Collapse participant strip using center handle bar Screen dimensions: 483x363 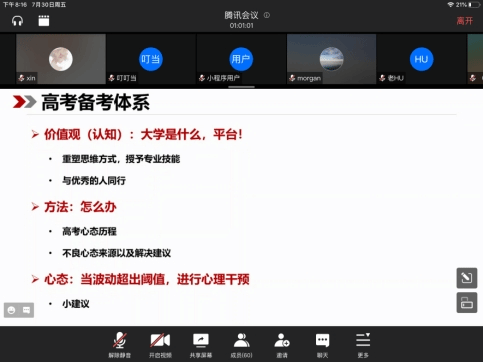[241, 87]
